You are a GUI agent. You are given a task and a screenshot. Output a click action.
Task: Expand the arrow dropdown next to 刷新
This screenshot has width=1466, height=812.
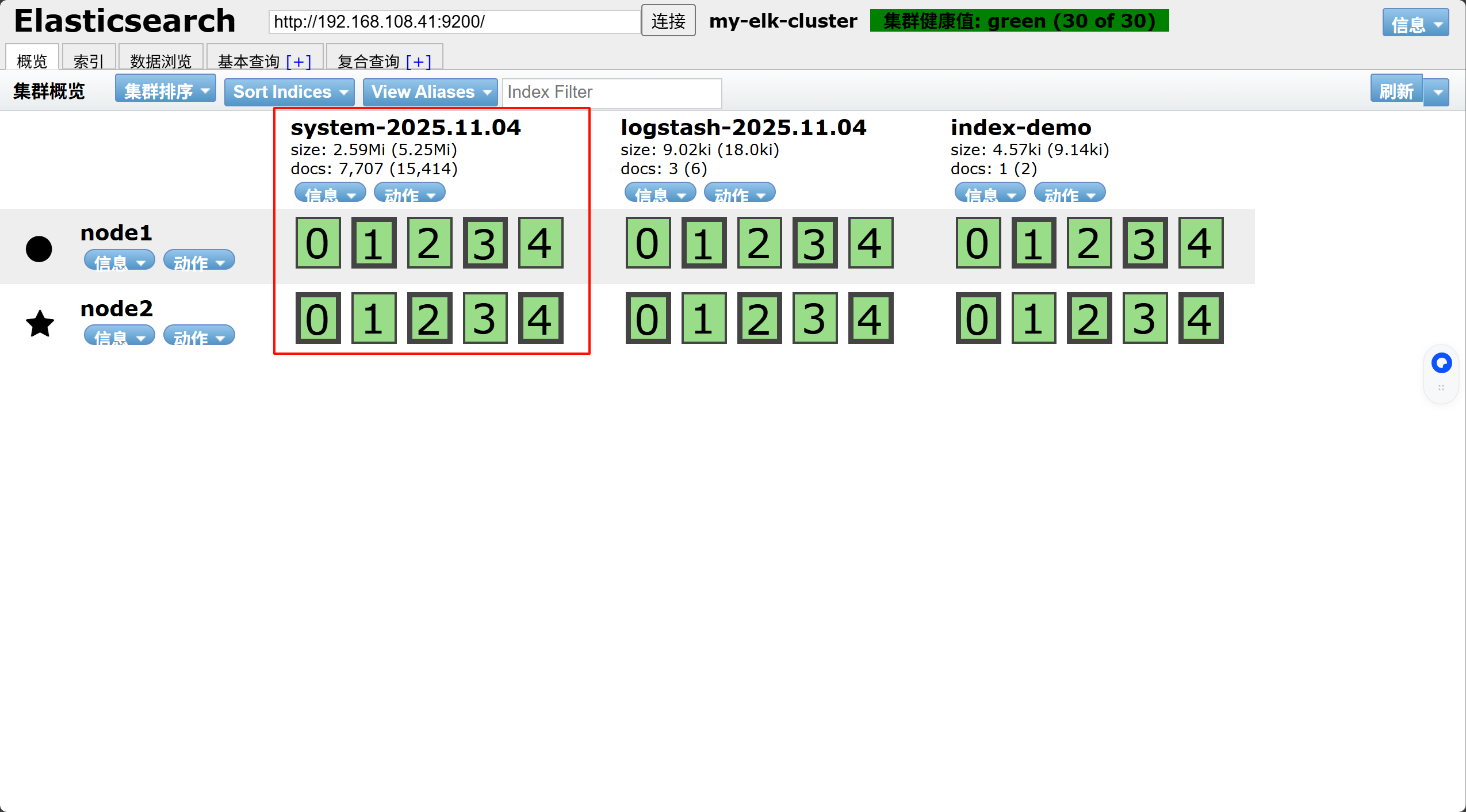tap(1437, 92)
